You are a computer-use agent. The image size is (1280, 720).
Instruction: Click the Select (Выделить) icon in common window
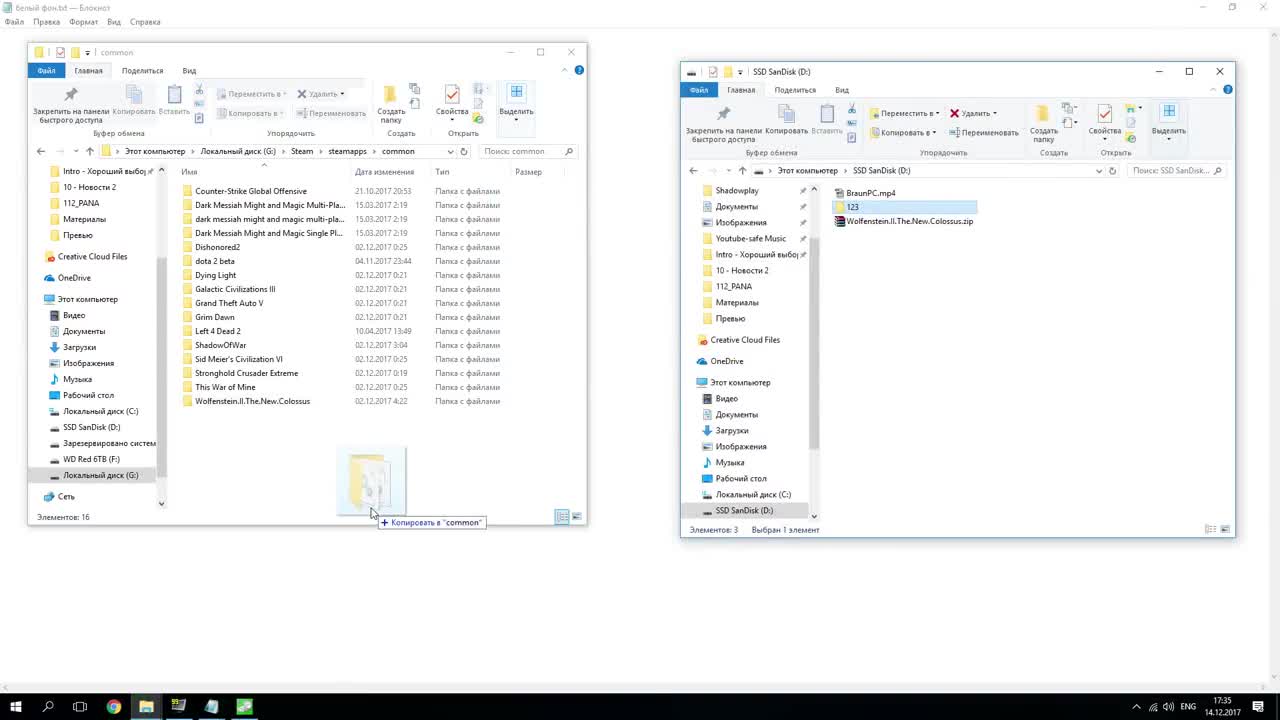[x=516, y=92]
